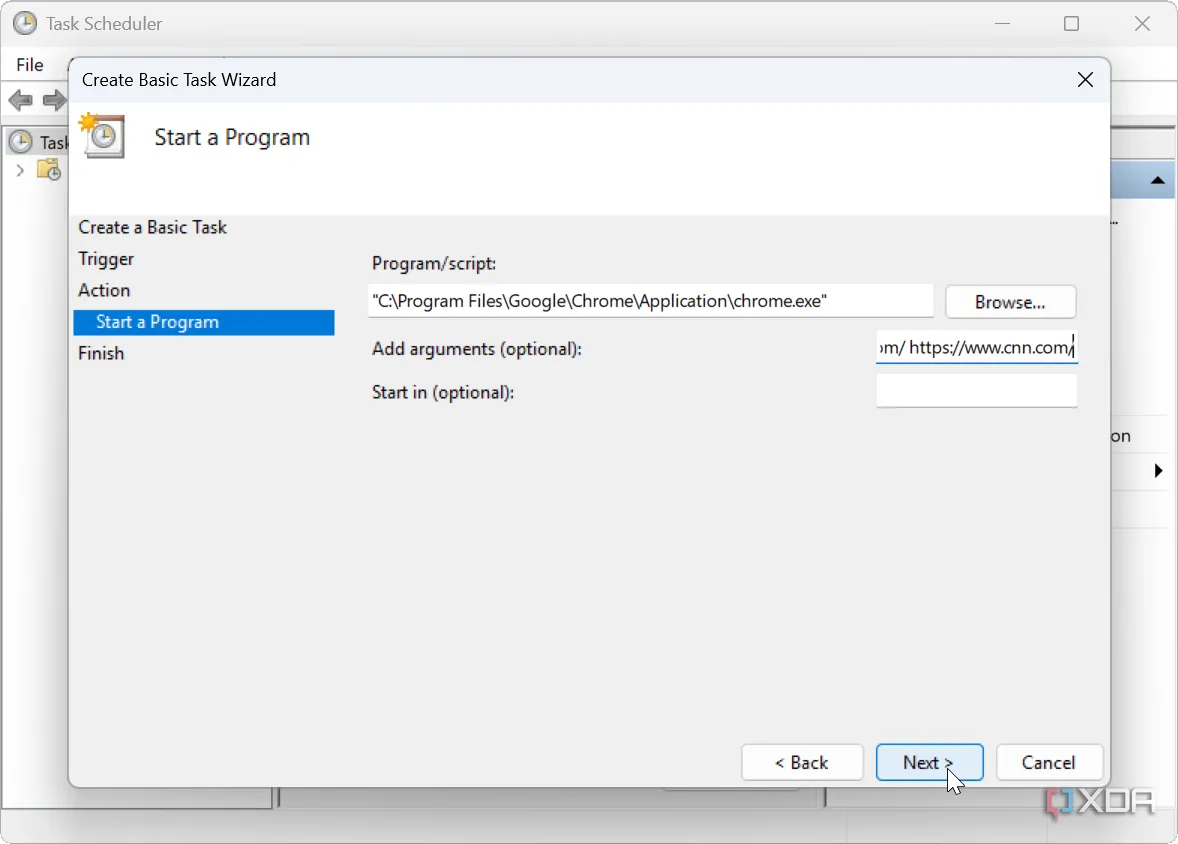Close the Create Basic Task Wizard dialog
Image resolution: width=1178 pixels, height=844 pixels.
point(1085,80)
